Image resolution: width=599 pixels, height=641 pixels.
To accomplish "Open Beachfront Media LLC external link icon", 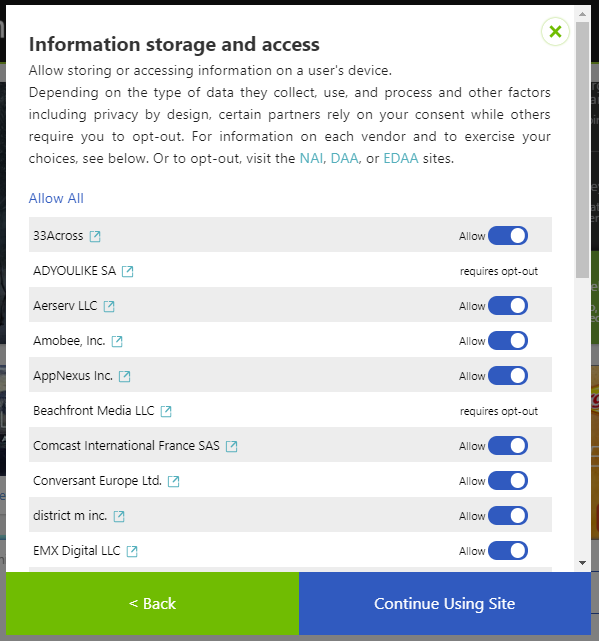I will tap(166, 411).
